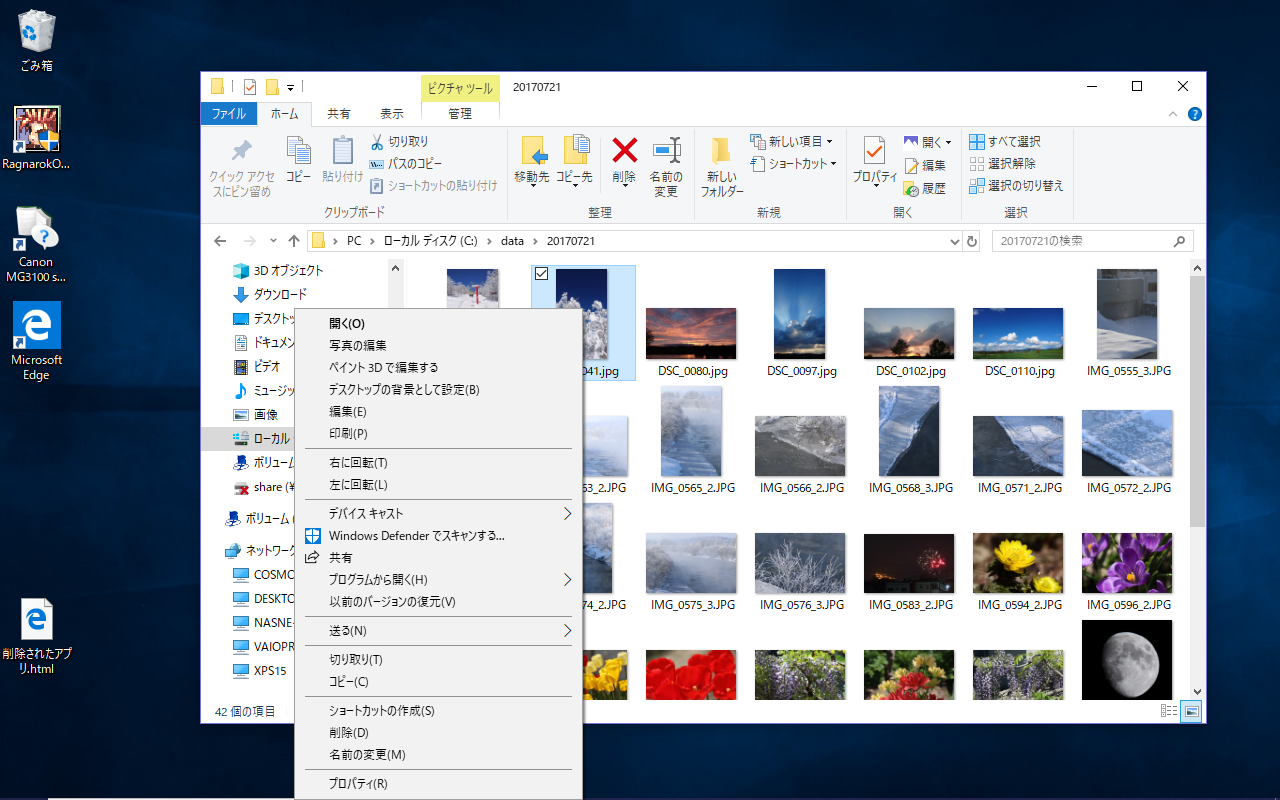Choose Delete (D) in the context menu
1280x800 pixels.
pos(438,733)
